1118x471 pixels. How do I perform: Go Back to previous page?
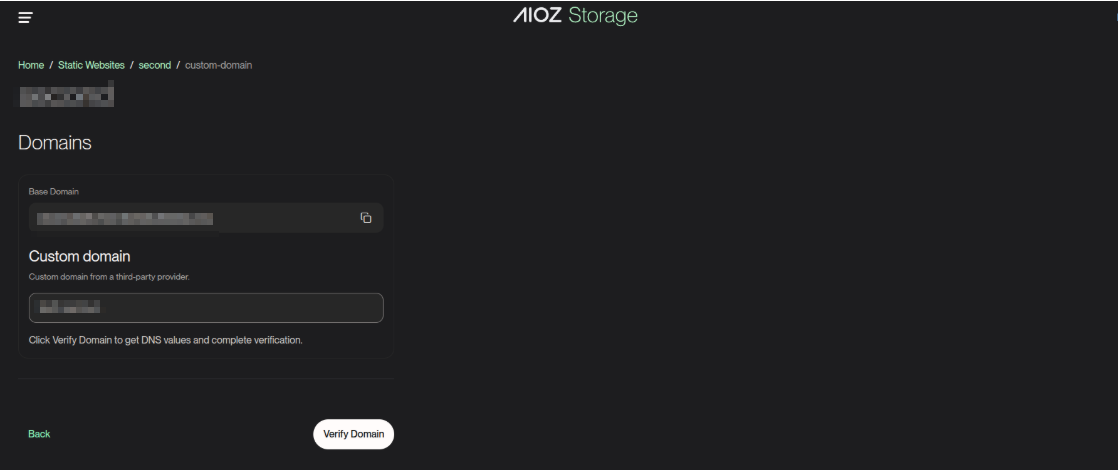[39, 434]
